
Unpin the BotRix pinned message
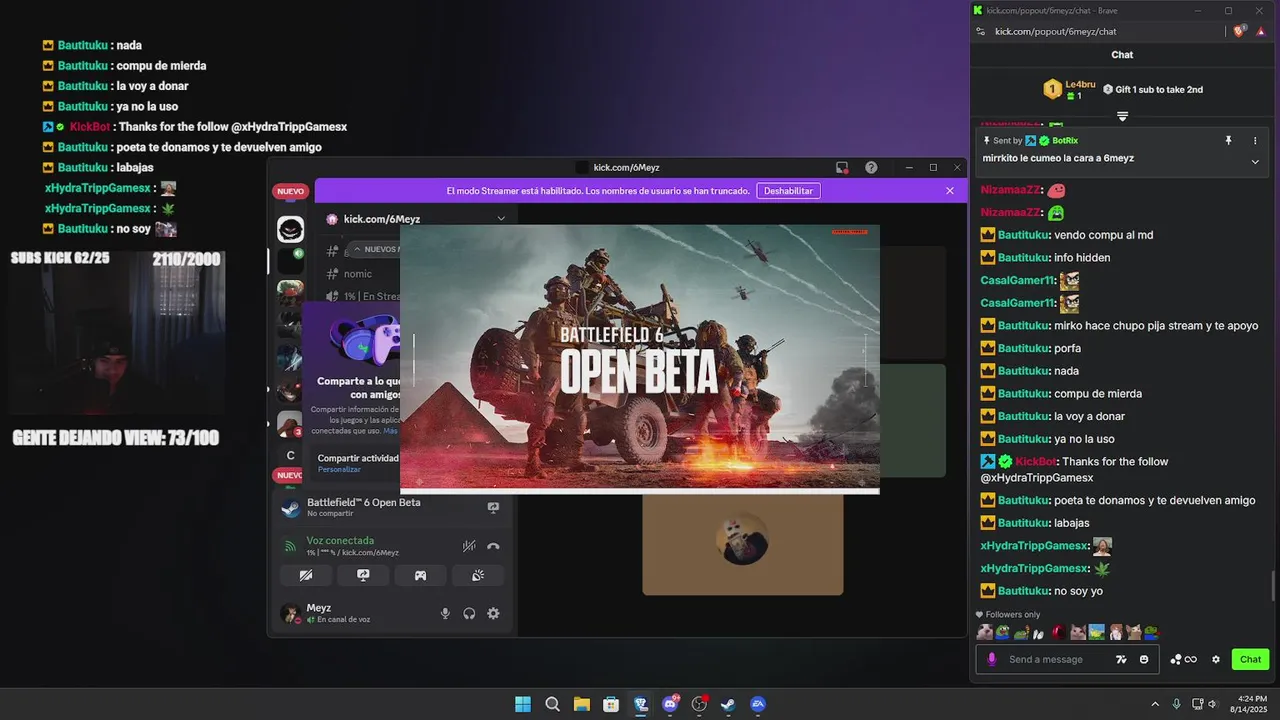coord(1228,141)
